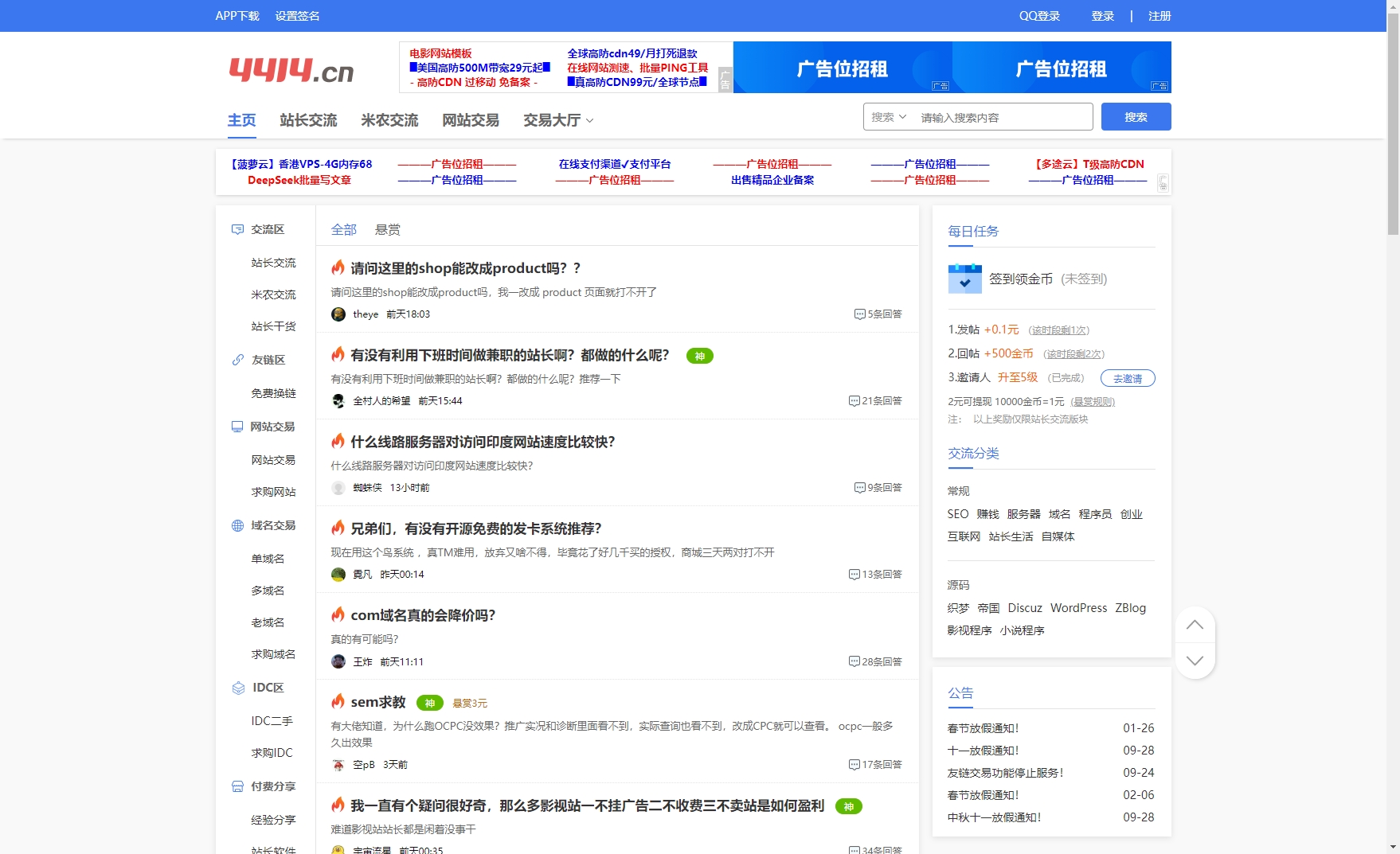Click the scroll-to-top arrow button
1400x854 pixels.
tap(1195, 625)
